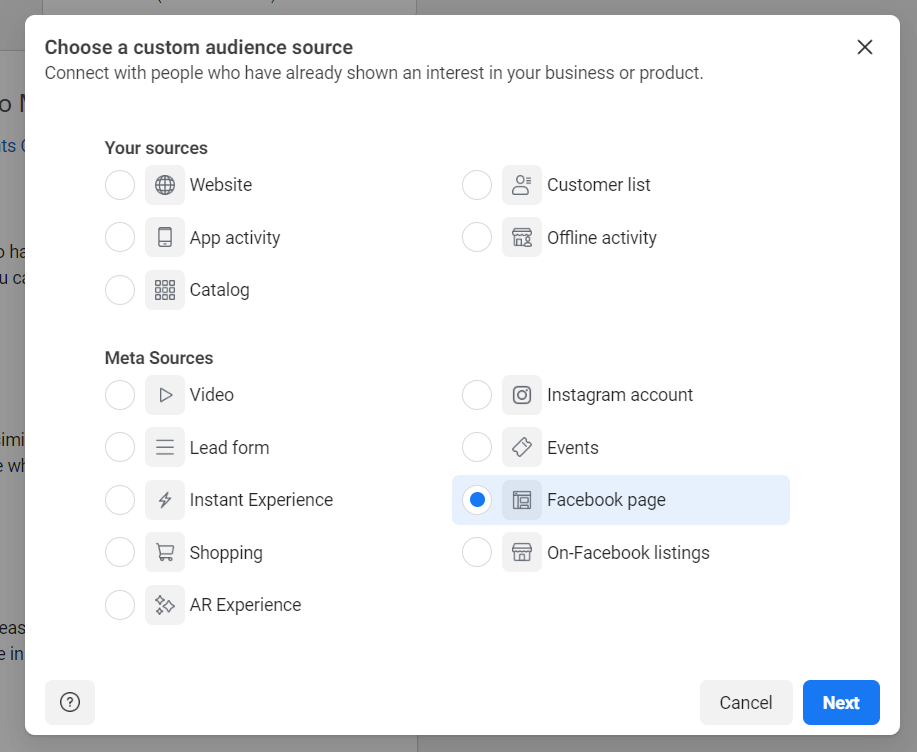Click the Video play icon
Image resolution: width=917 pixels, height=752 pixels.
point(164,394)
